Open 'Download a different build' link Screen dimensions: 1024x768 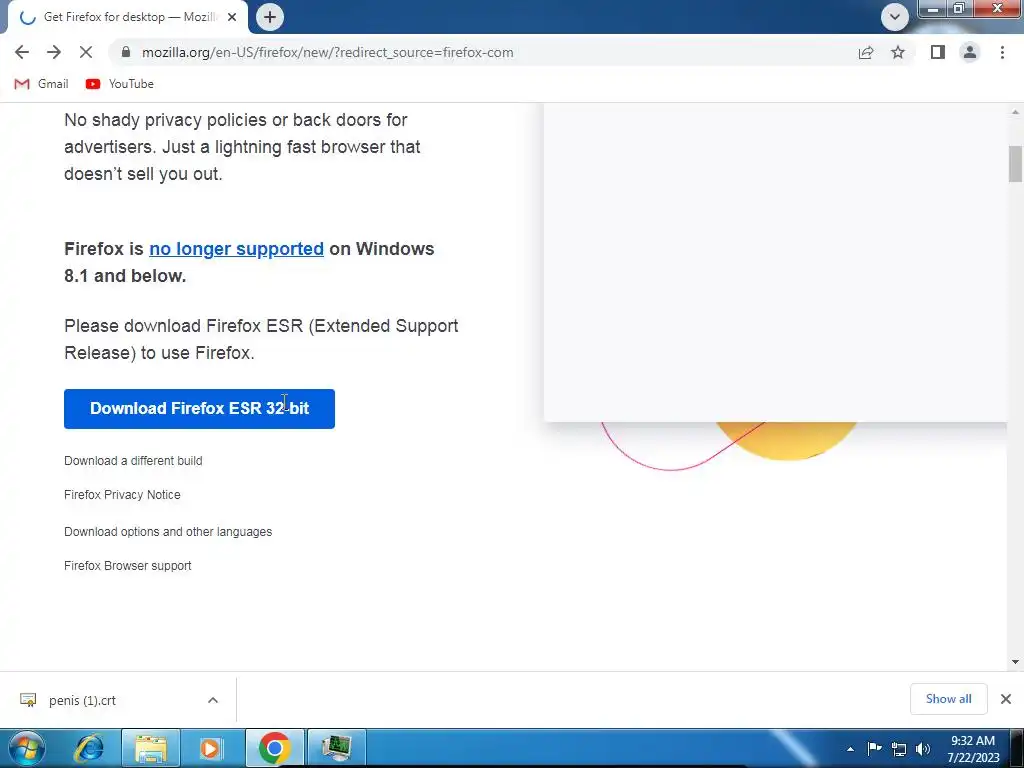pos(133,460)
